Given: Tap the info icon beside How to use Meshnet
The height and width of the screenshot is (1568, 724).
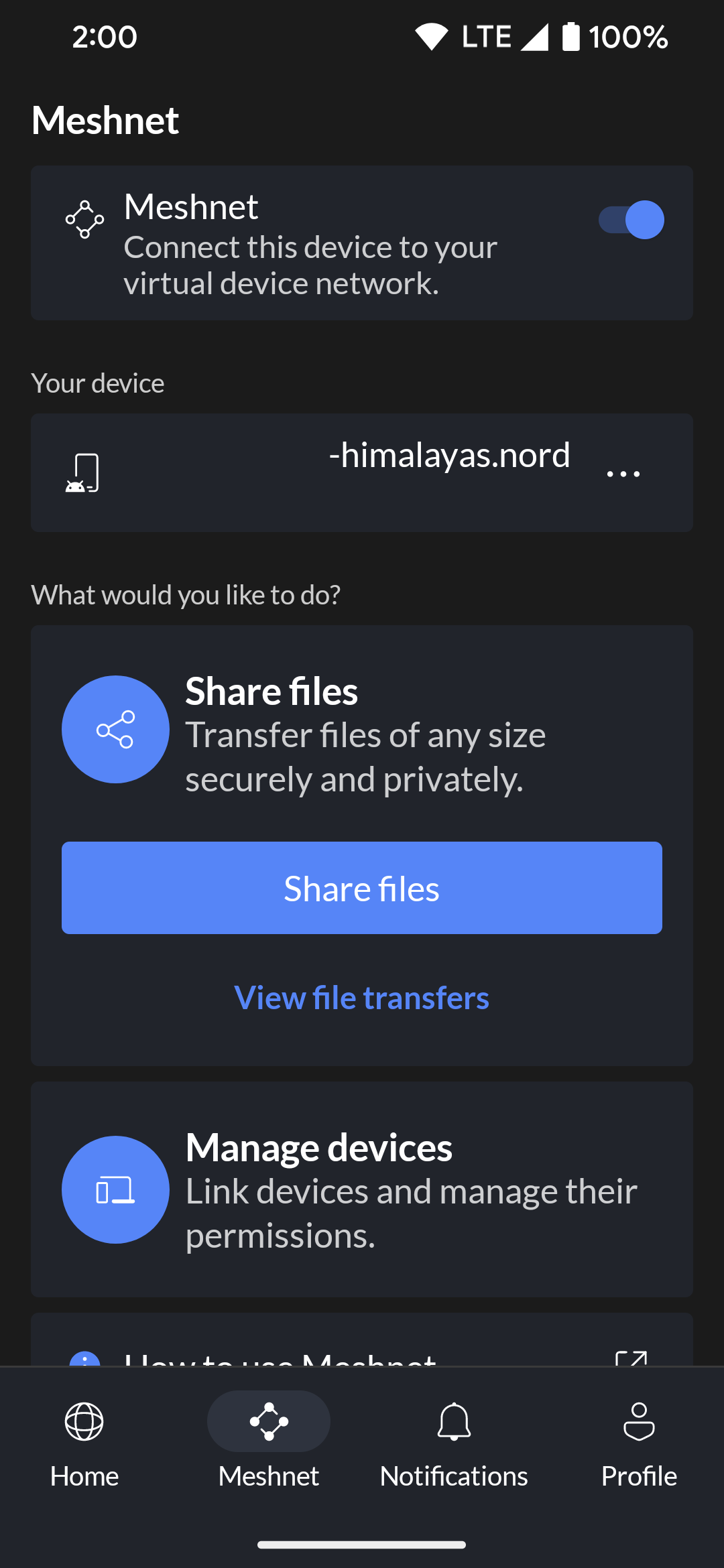Looking at the screenshot, I should [x=85, y=1358].
